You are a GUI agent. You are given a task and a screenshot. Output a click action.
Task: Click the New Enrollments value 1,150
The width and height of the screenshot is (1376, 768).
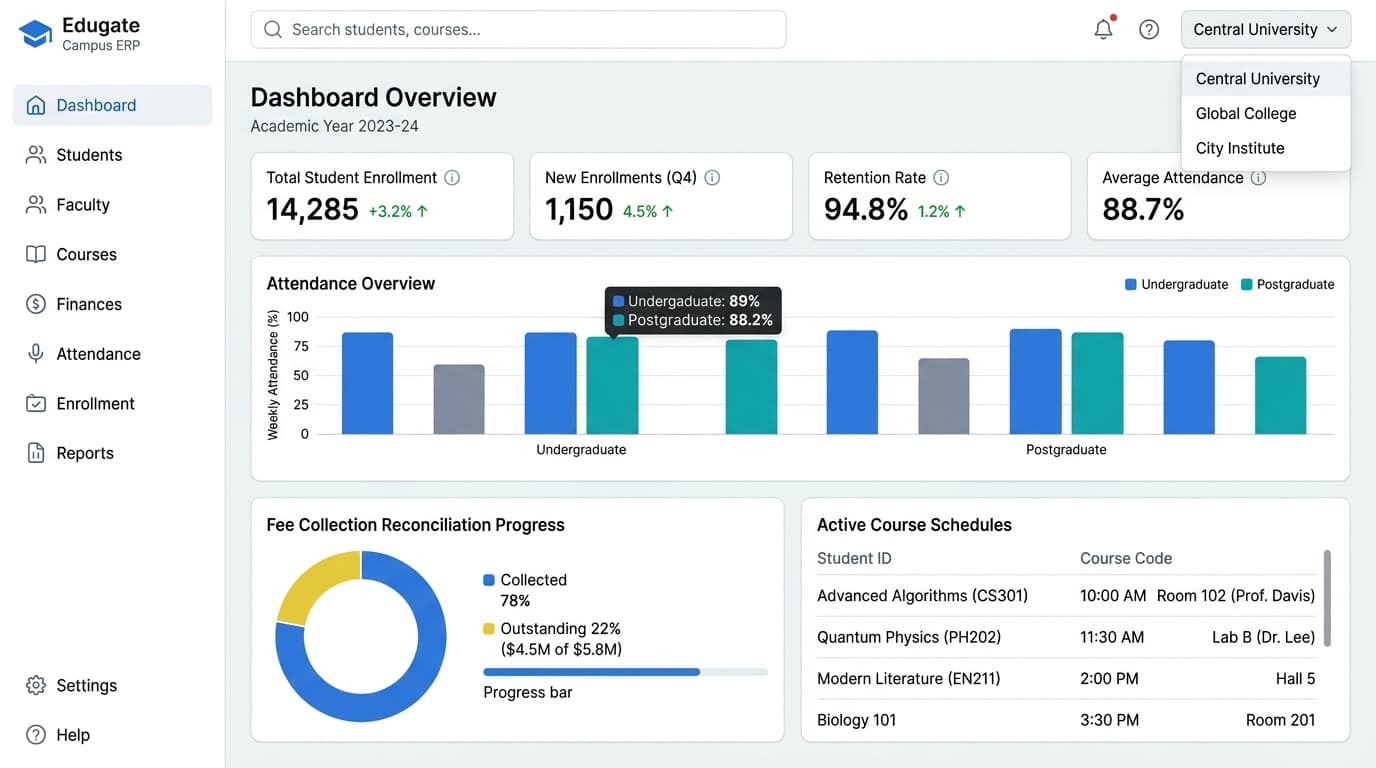pyautogui.click(x=579, y=209)
